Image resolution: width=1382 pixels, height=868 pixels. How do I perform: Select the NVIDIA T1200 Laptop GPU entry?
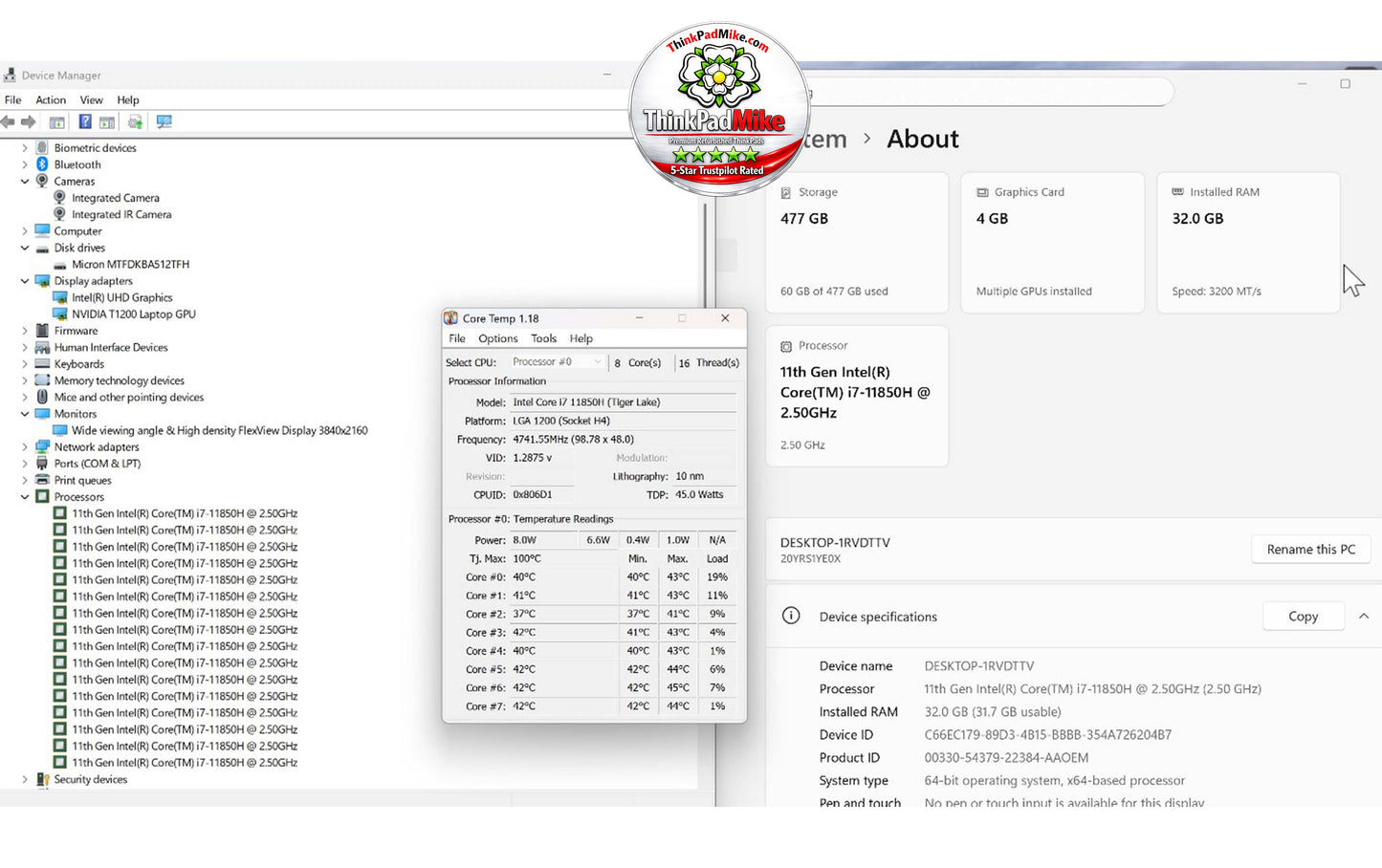(134, 315)
